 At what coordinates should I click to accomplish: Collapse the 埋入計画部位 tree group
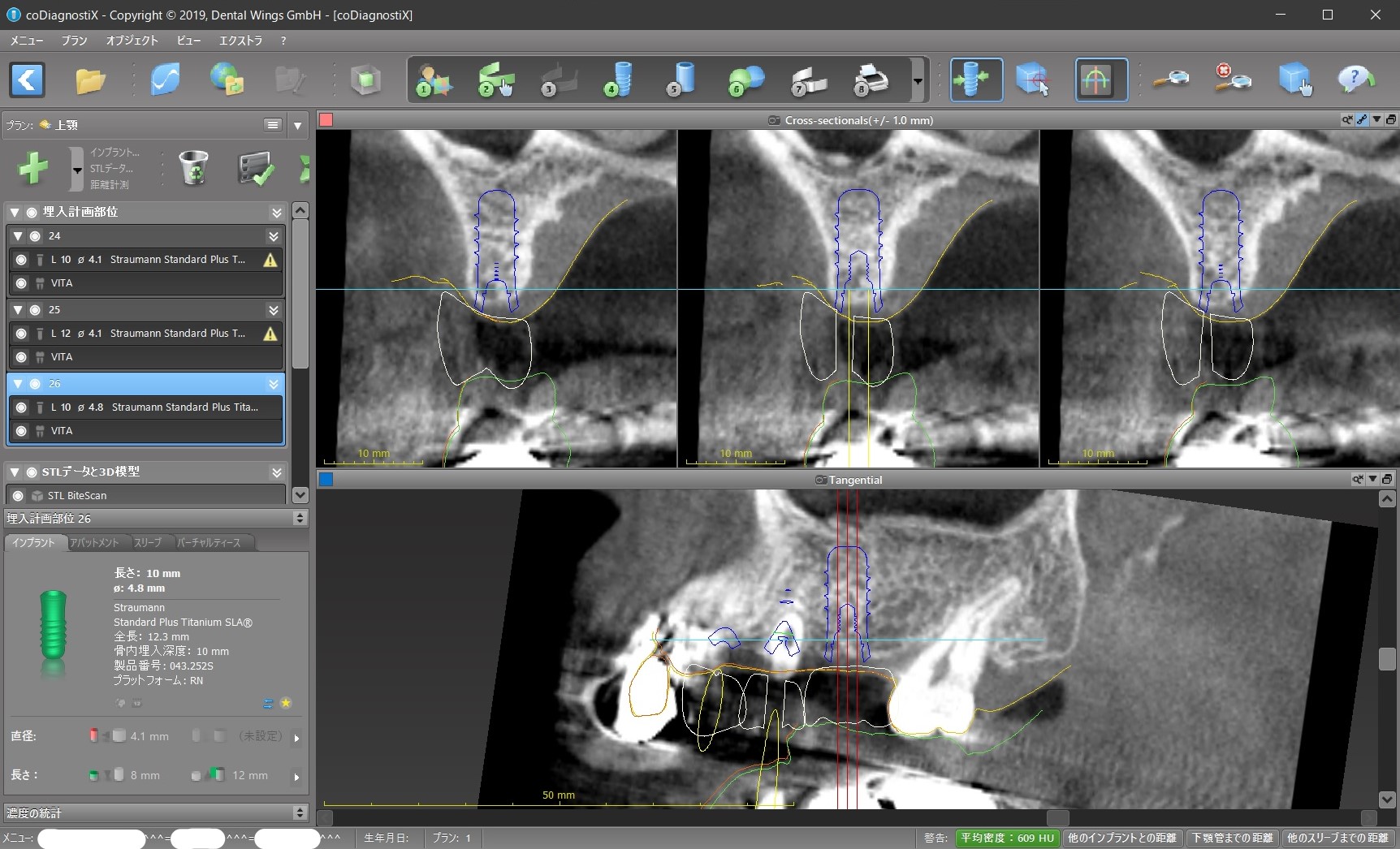(x=15, y=213)
